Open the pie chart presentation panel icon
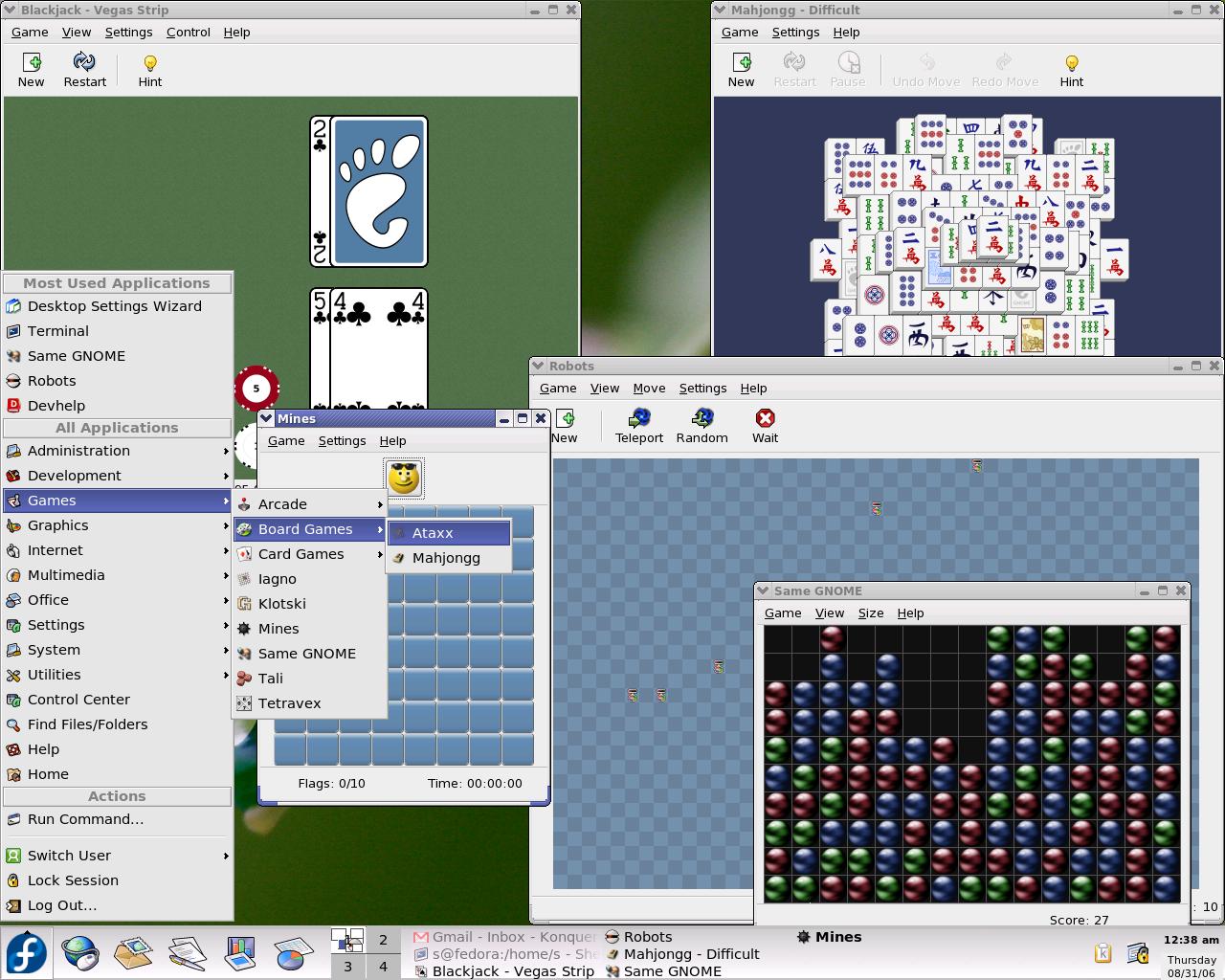Image resolution: width=1225 pixels, height=980 pixels. click(x=291, y=953)
